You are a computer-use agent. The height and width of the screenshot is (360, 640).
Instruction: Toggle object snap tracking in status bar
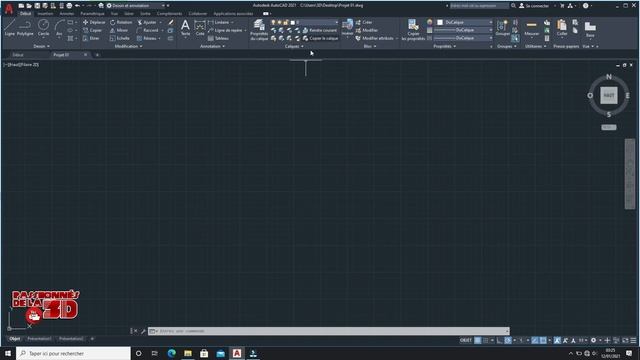[535, 340]
